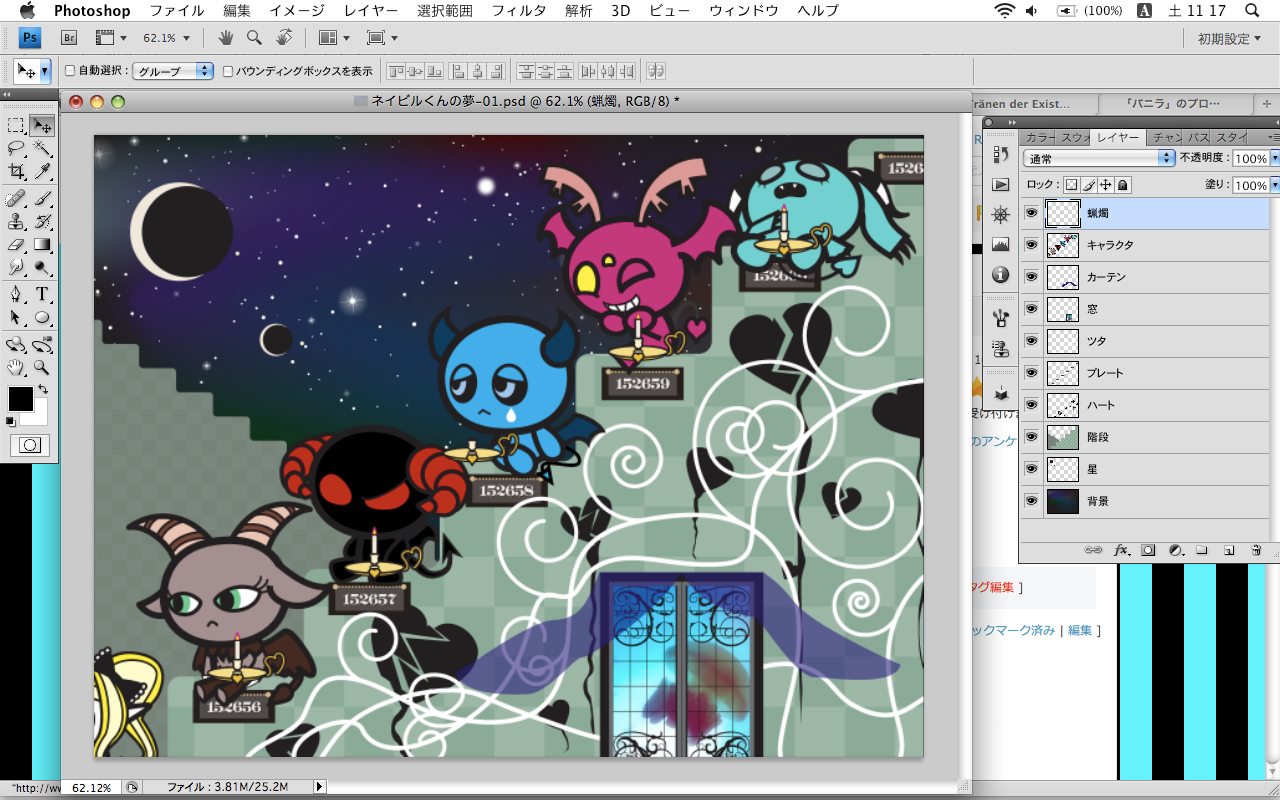This screenshot has width=1280, height=800.
Task: Select the Clone Stamp tool
Action: coord(16,221)
